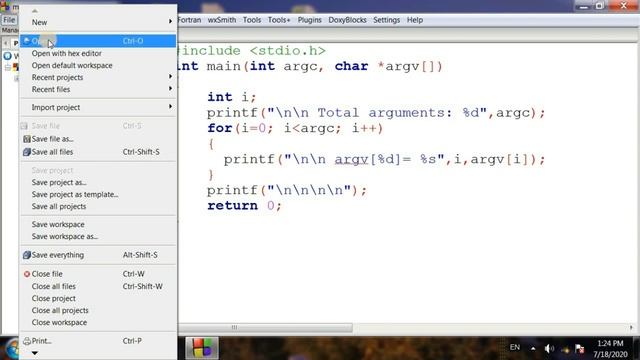
Task: Open the New submenu in File menu
Action: point(98,22)
